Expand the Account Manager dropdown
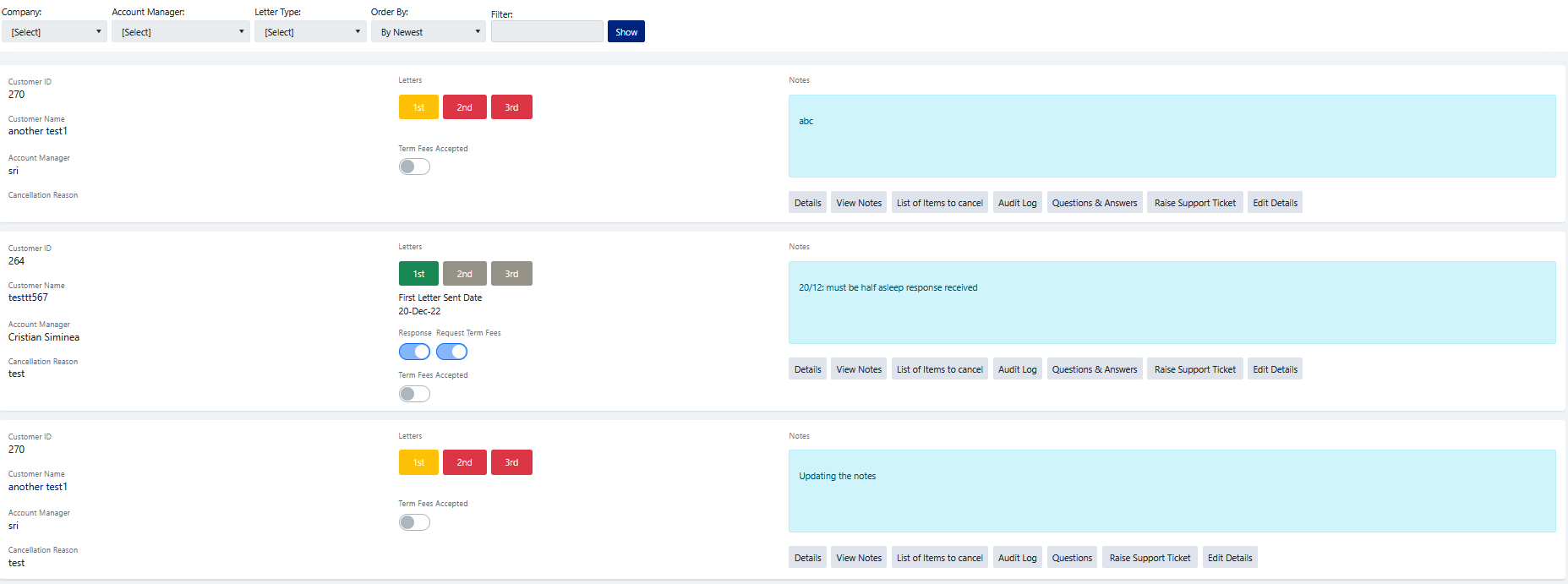The width and height of the screenshot is (1568, 584). [x=181, y=32]
